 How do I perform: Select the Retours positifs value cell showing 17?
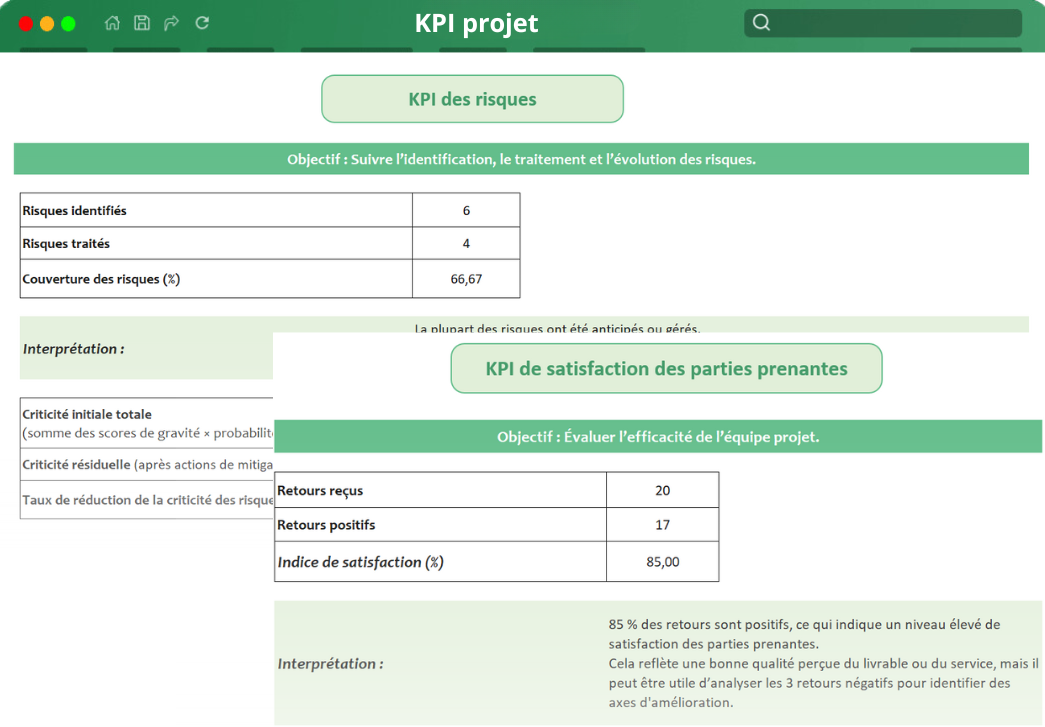point(662,525)
